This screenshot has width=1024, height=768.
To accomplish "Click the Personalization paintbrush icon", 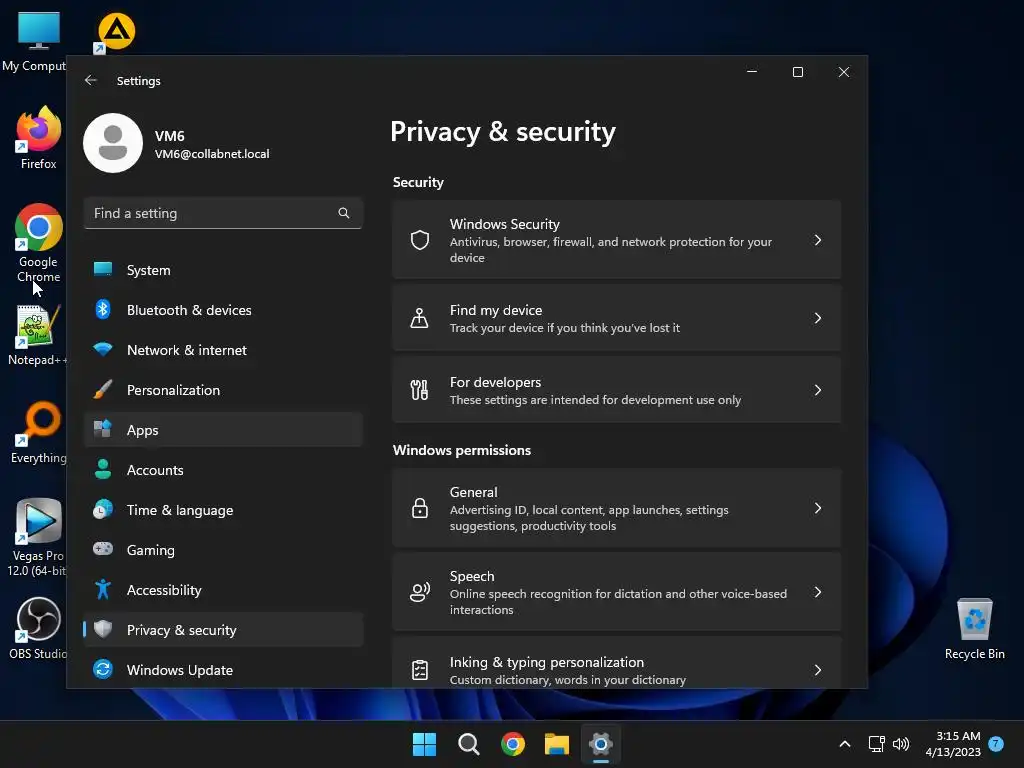I will 103,389.
